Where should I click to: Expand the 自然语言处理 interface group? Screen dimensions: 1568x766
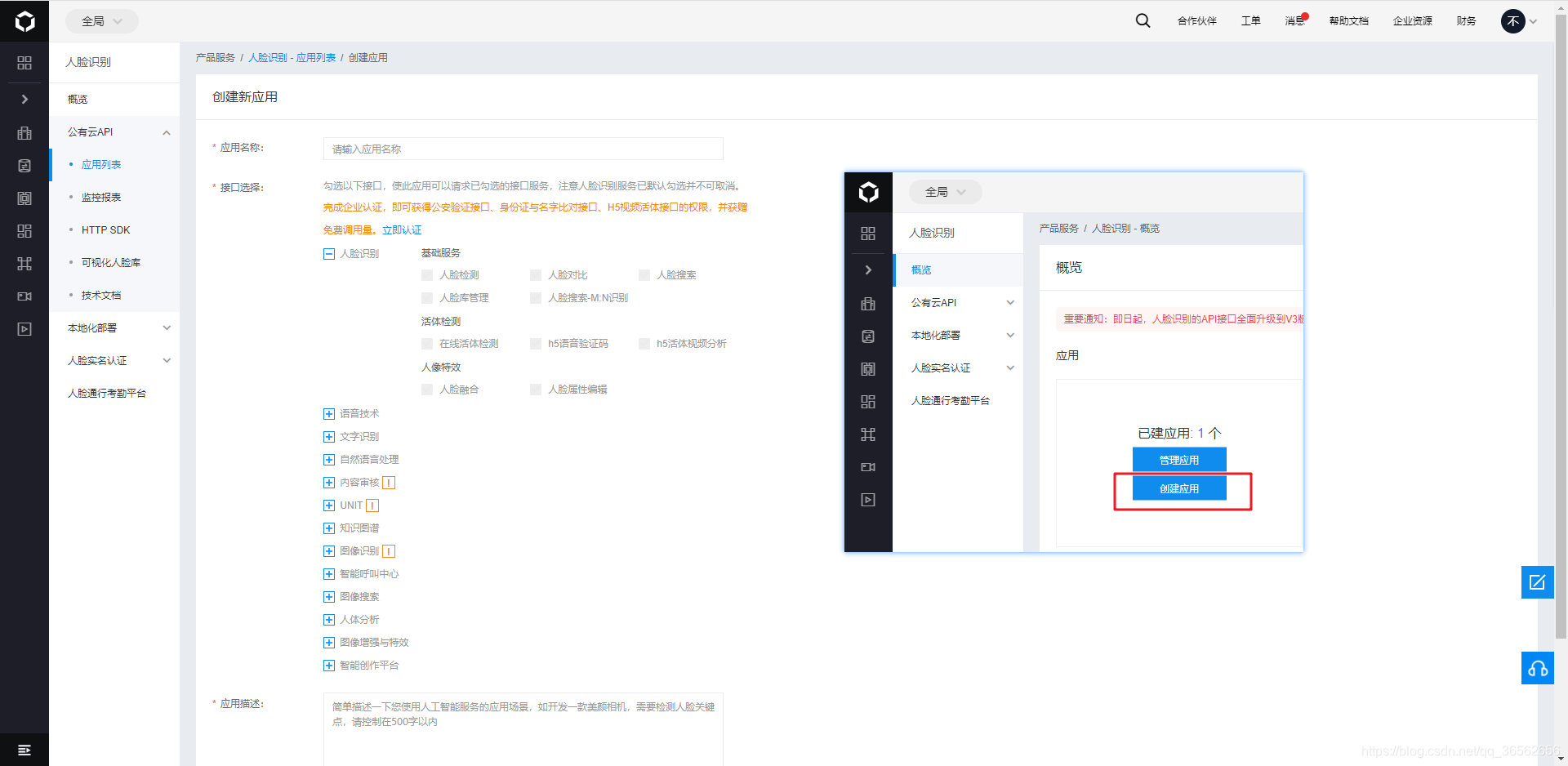[329, 460]
